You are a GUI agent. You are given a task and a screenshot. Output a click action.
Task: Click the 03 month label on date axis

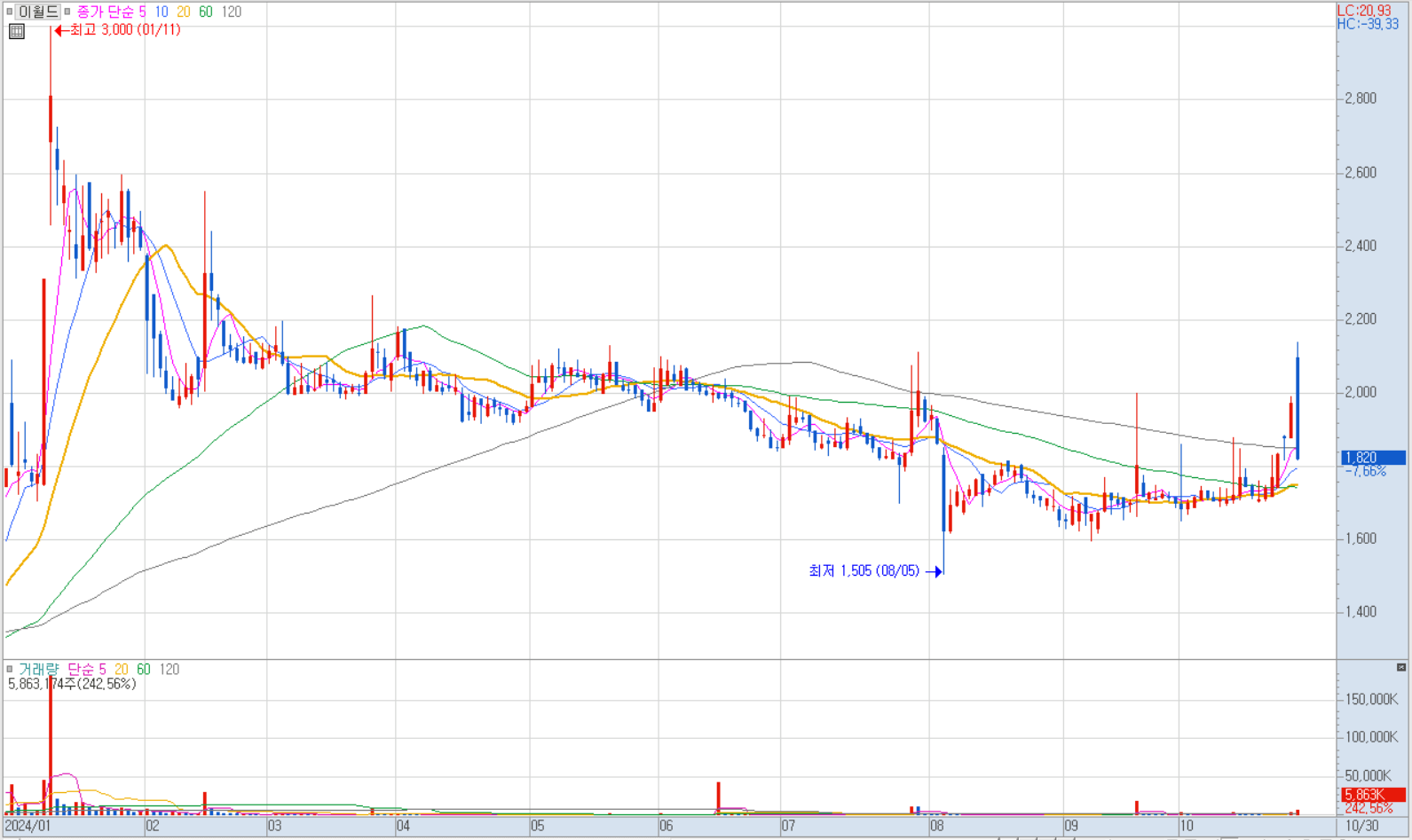pos(275,827)
